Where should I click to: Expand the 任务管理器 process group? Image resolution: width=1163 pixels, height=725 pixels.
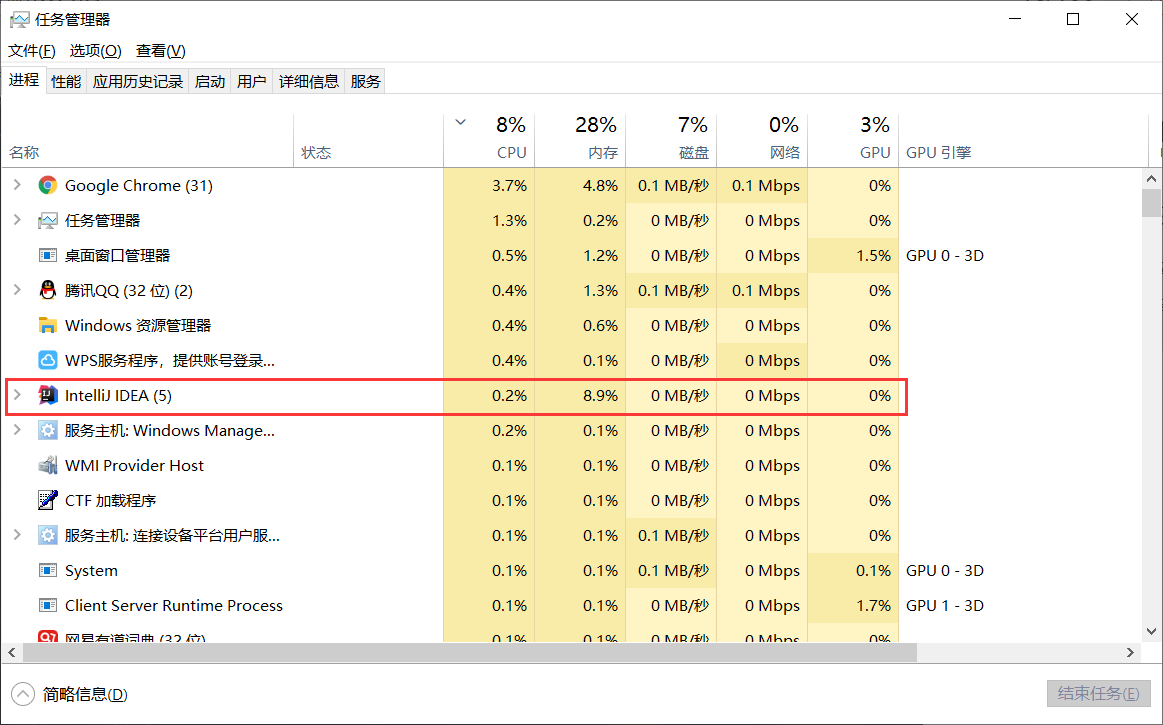pyautogui.click(x=17, y=220)
